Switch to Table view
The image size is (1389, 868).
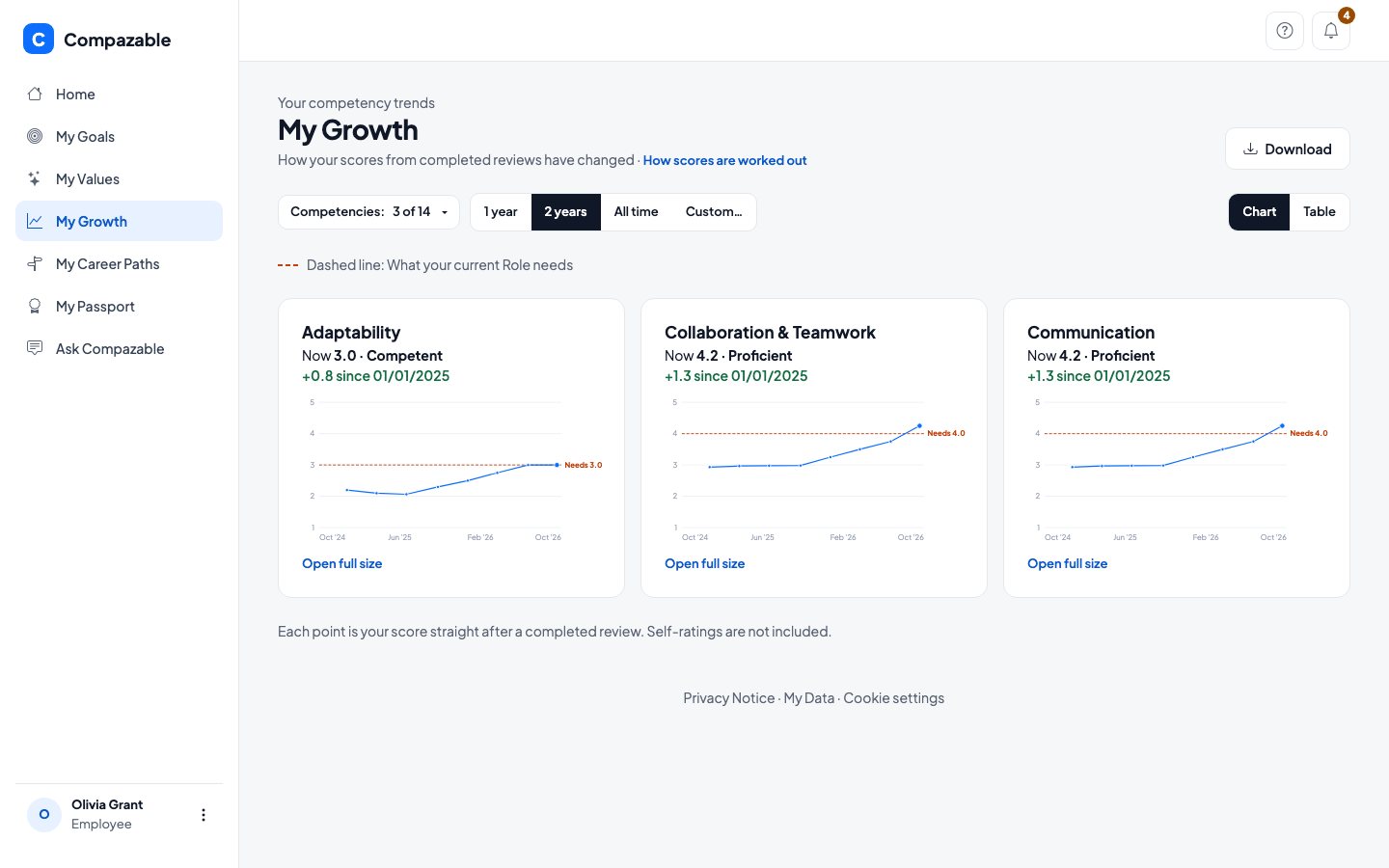[1320, 212]
